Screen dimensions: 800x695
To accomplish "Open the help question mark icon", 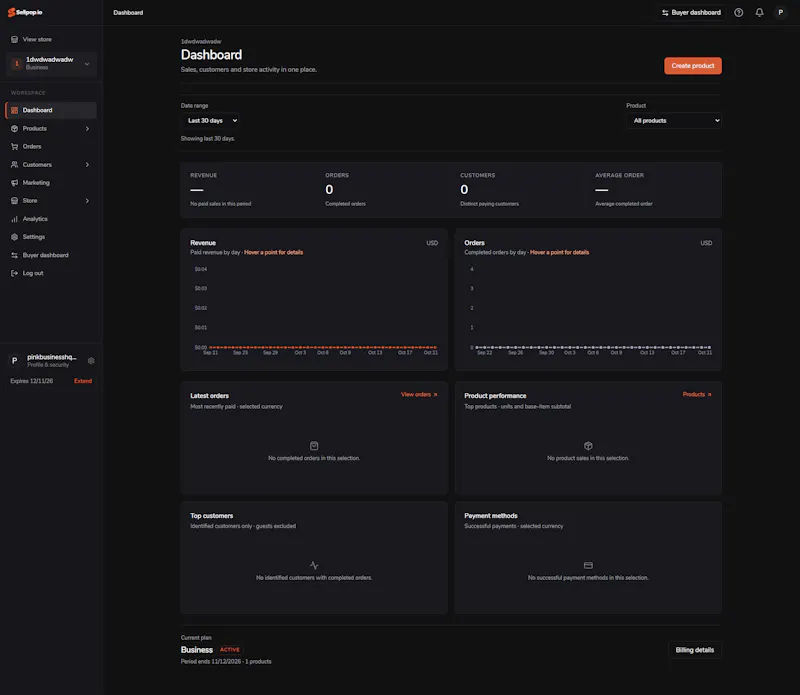I will (x=739, y=13).
